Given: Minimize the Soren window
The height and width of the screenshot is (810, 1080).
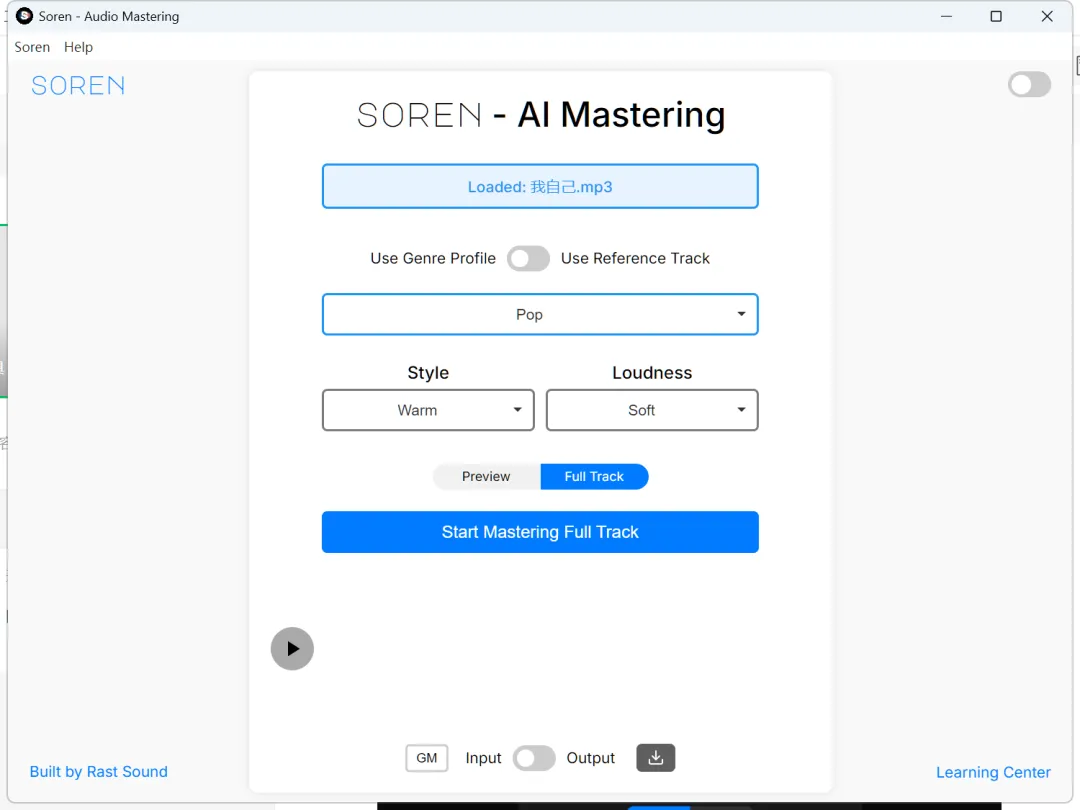Looking at the screenshot, I should tap(946, 16).
